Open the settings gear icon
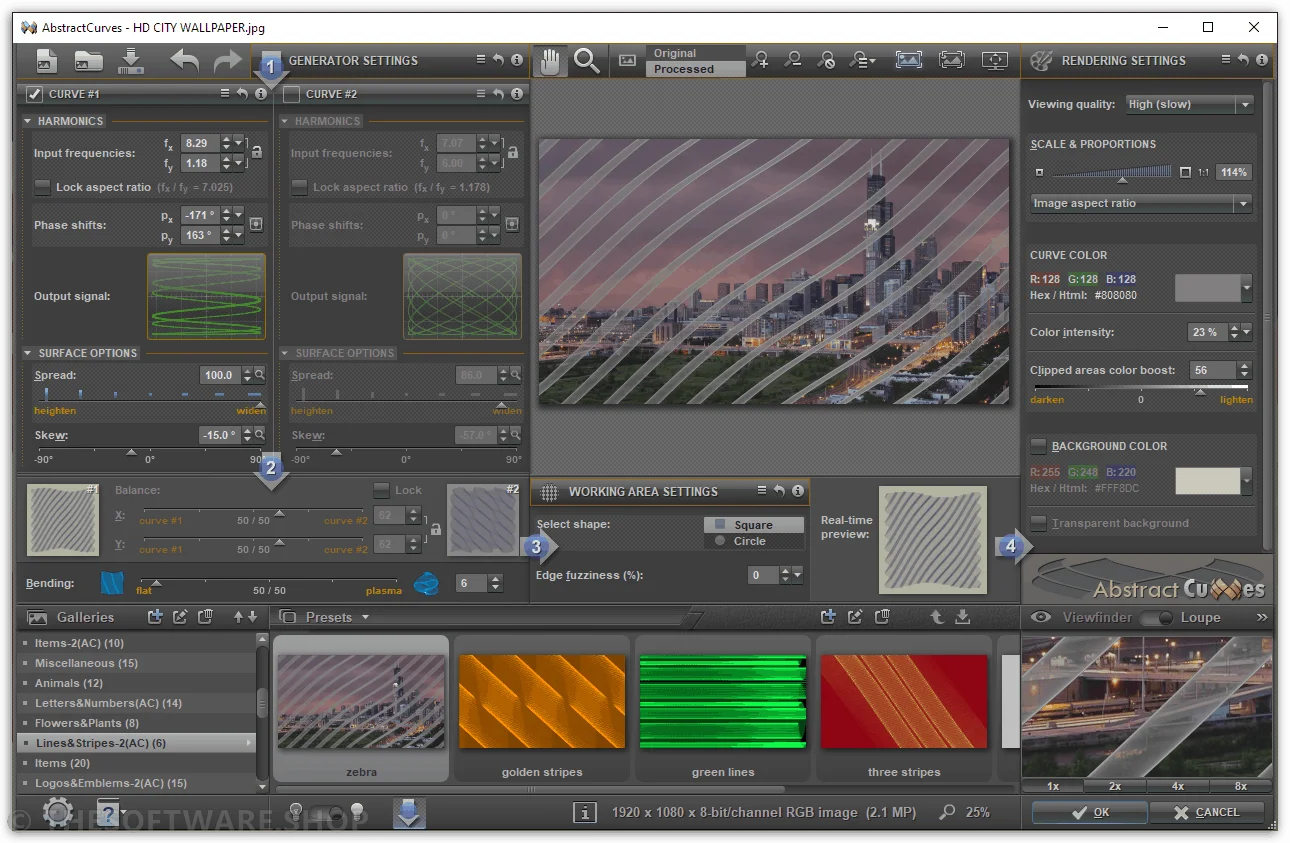 coord(58,813)
